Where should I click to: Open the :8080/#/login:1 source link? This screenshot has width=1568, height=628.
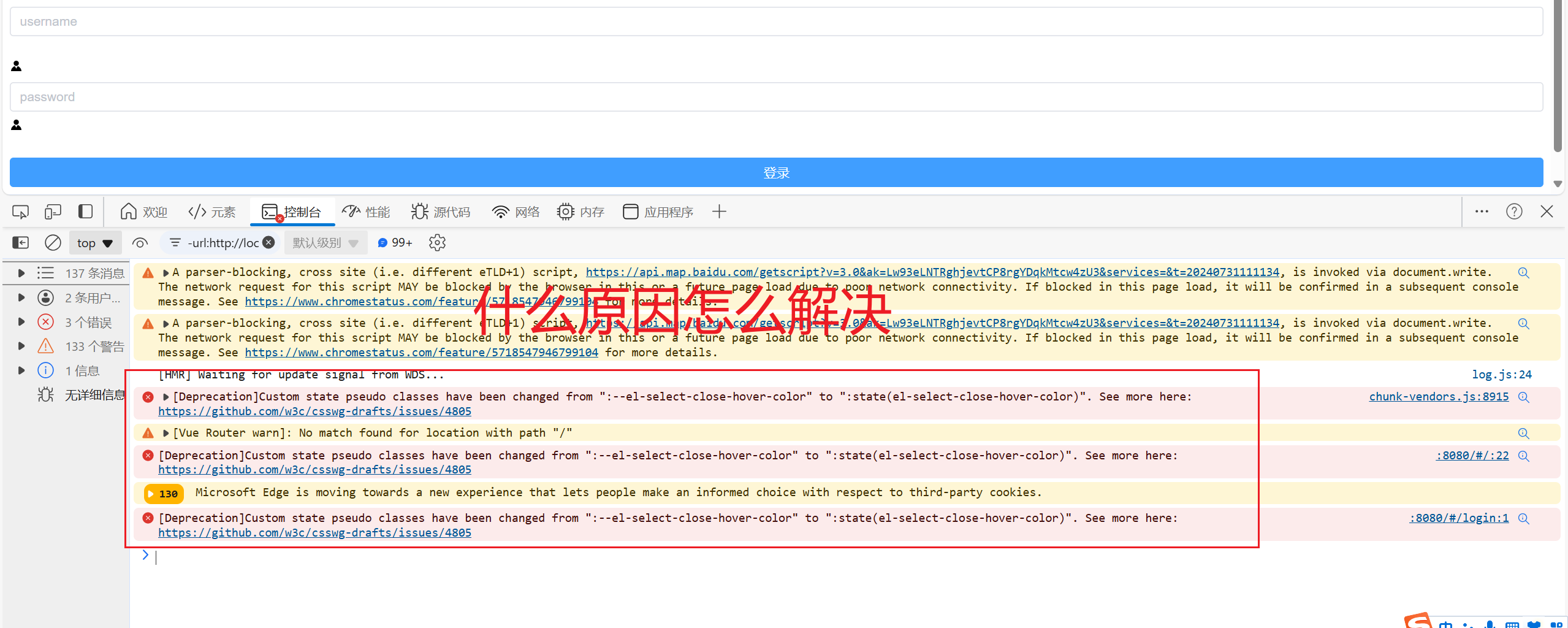(1459, 518)
